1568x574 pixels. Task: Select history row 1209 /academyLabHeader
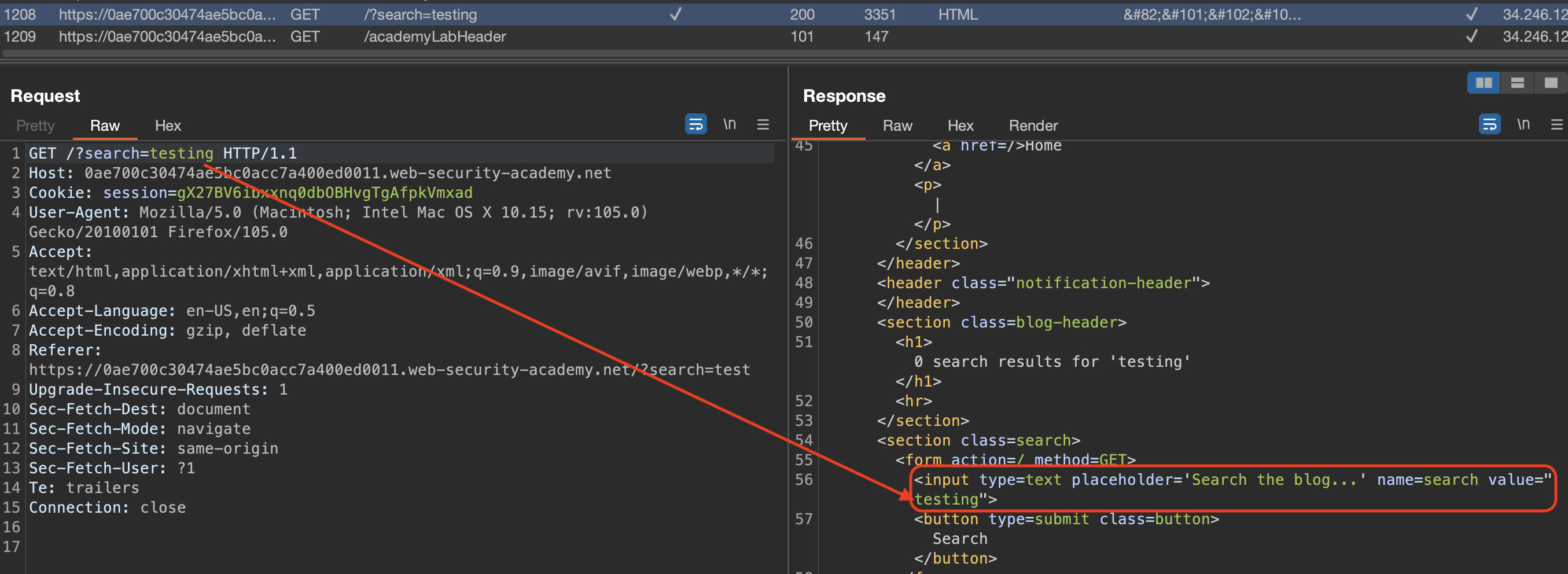click(434, 36)
